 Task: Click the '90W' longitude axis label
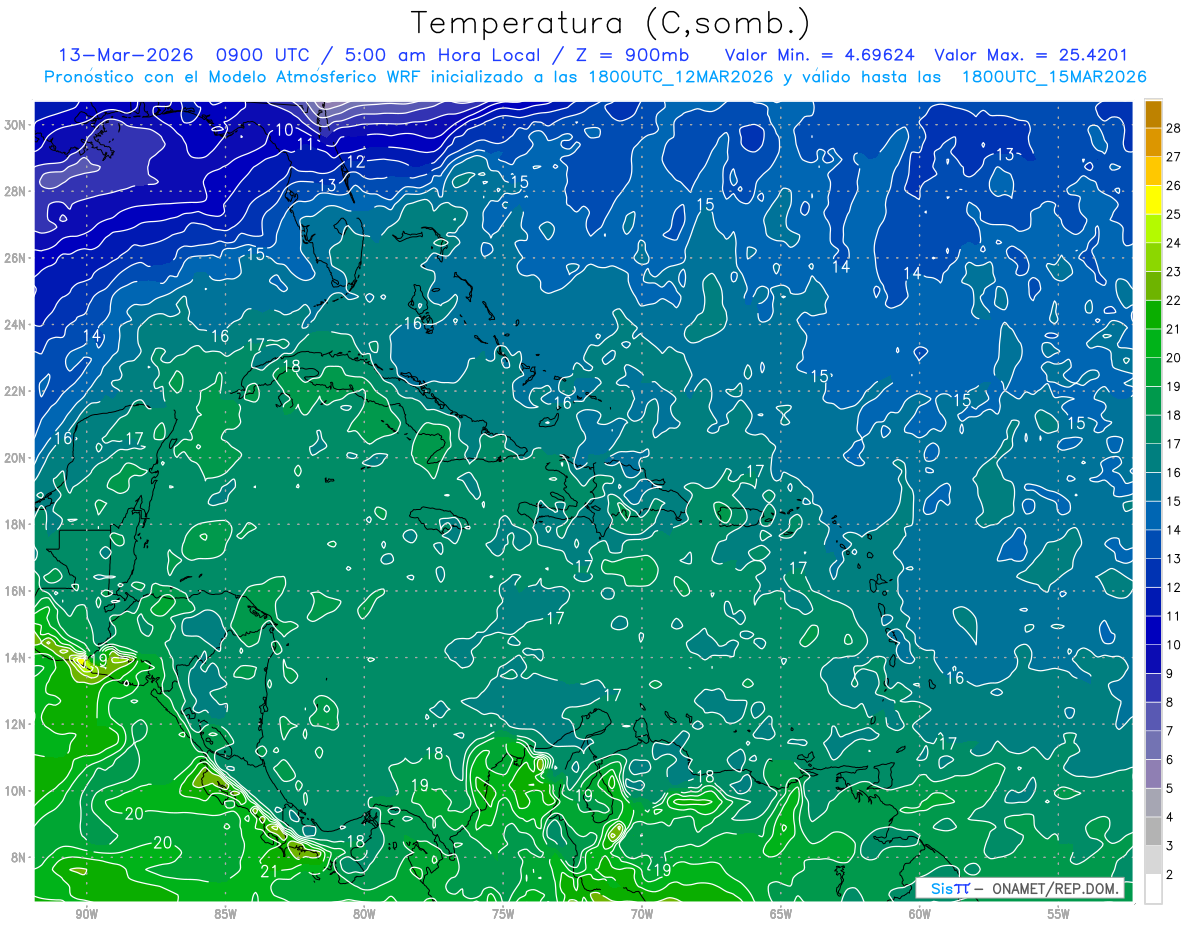[x=87, y=914]
